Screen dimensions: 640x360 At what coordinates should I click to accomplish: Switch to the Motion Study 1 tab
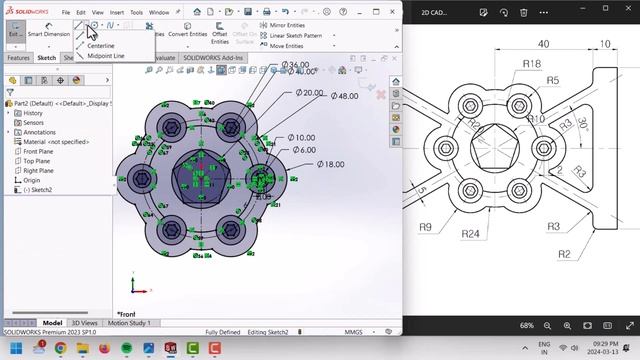[x=129, y=323]
